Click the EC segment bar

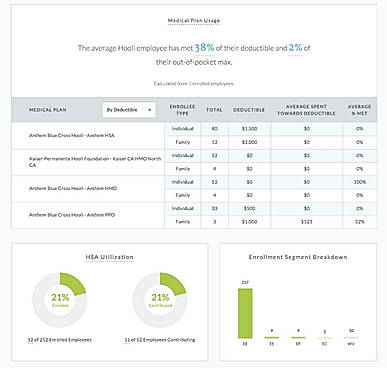[x=325, y=338]
